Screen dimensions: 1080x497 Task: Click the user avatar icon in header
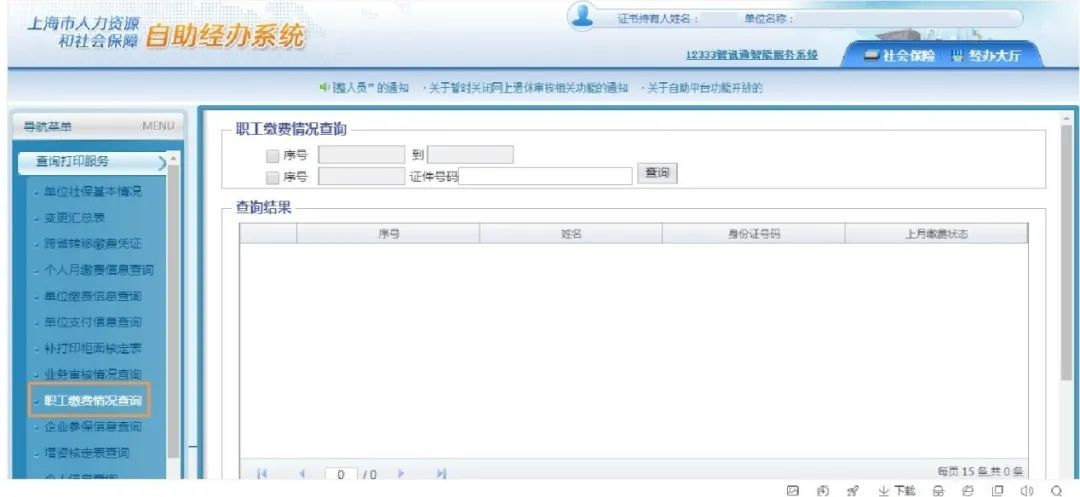tap(583, 17)
